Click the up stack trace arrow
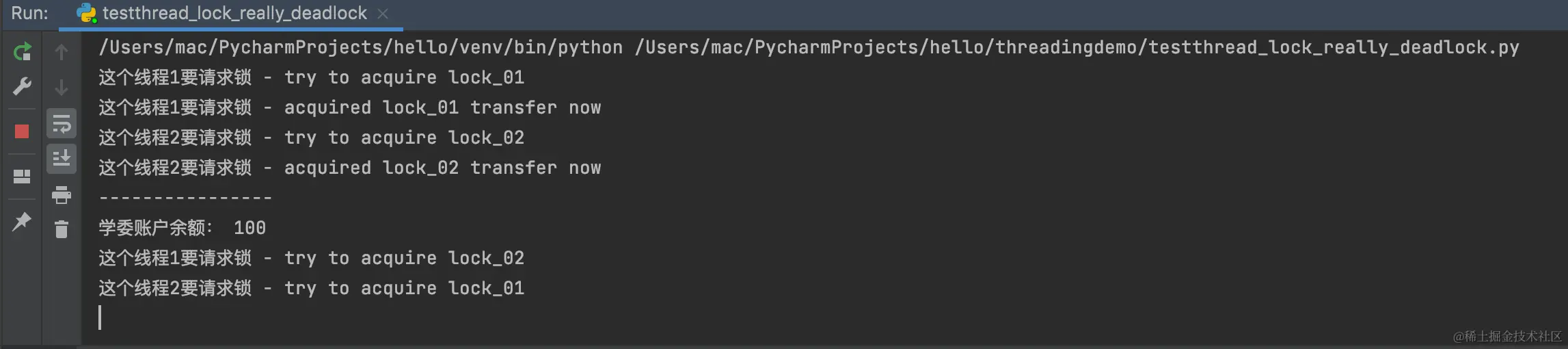This screenshot has height=349, width=1568. click(62, 52)
